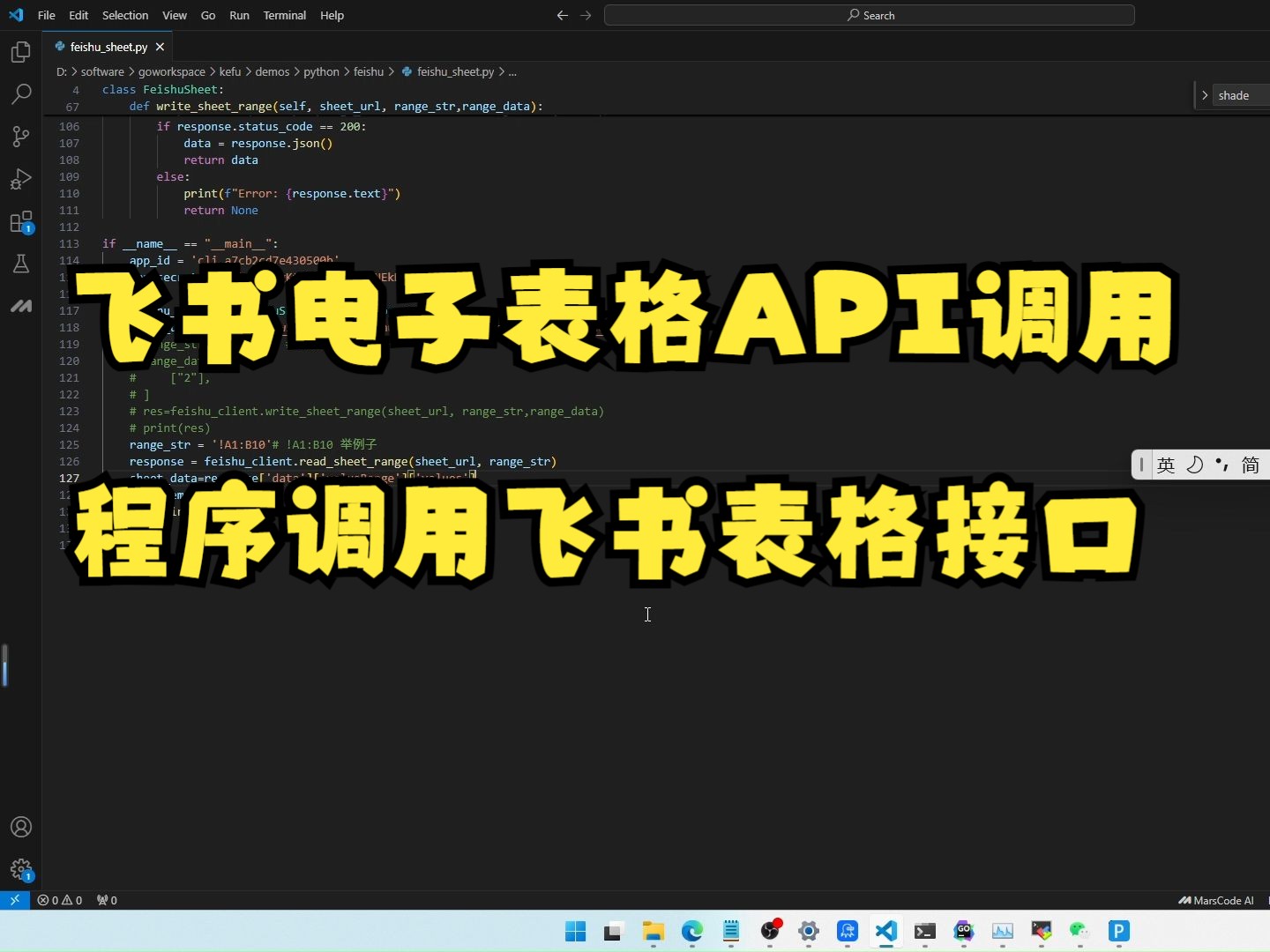The width and height of the screenshot is (1270, 952).
Task: Click the 'feishu' breadcrumb segment
Action: [369, 71]
